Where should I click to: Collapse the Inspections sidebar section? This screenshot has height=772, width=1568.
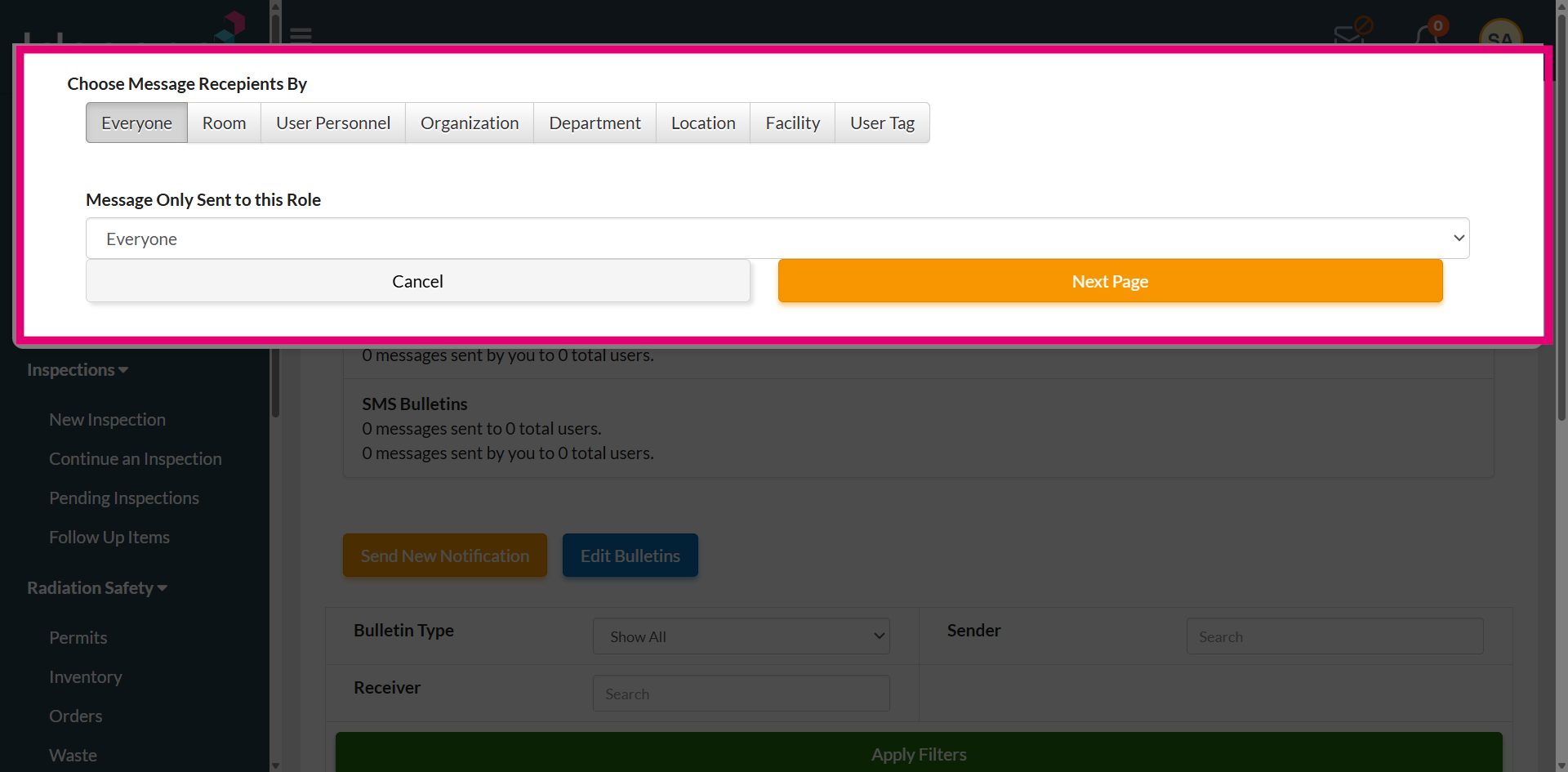tap(78, 370)
